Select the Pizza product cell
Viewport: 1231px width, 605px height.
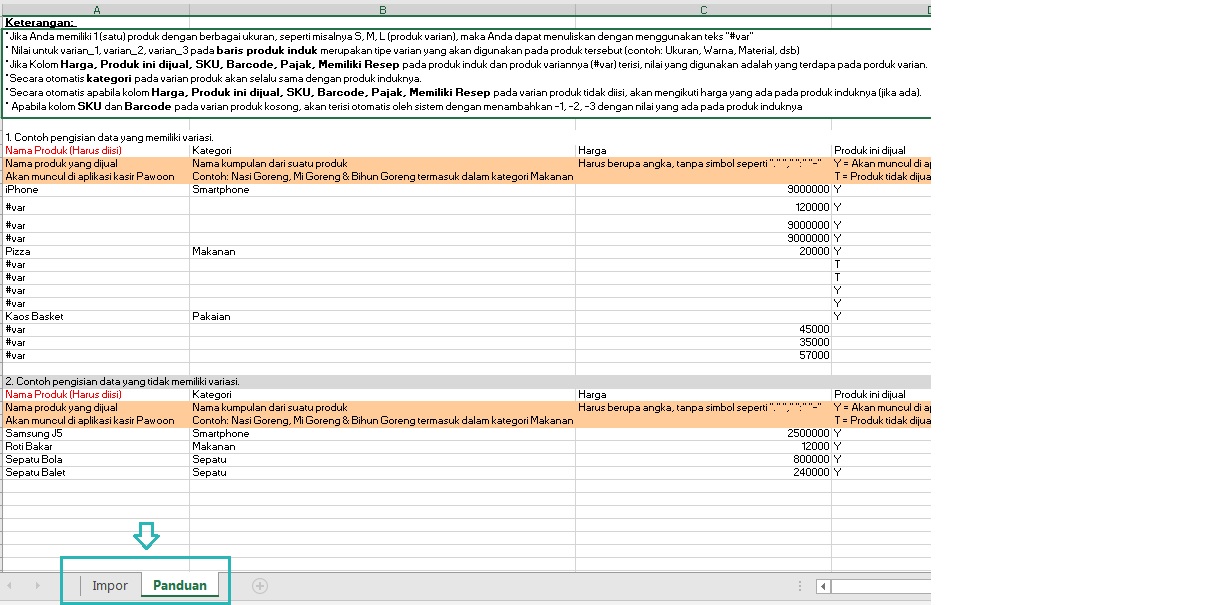(96, 252)
